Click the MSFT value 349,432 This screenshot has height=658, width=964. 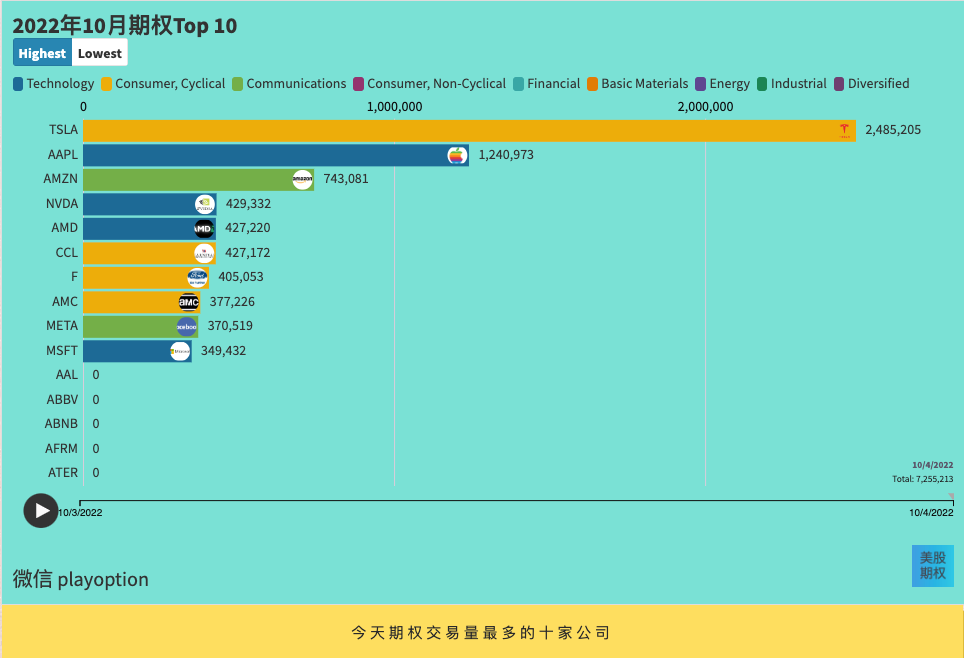(223, 351)
